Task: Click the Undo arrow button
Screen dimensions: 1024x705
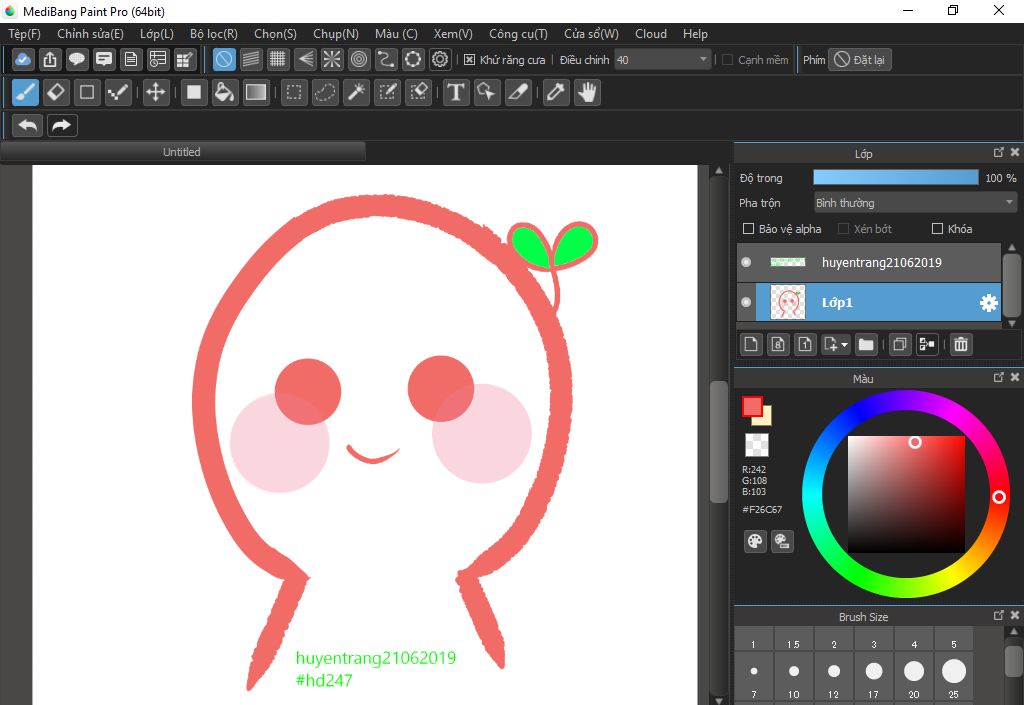Action: click(28, 125)
